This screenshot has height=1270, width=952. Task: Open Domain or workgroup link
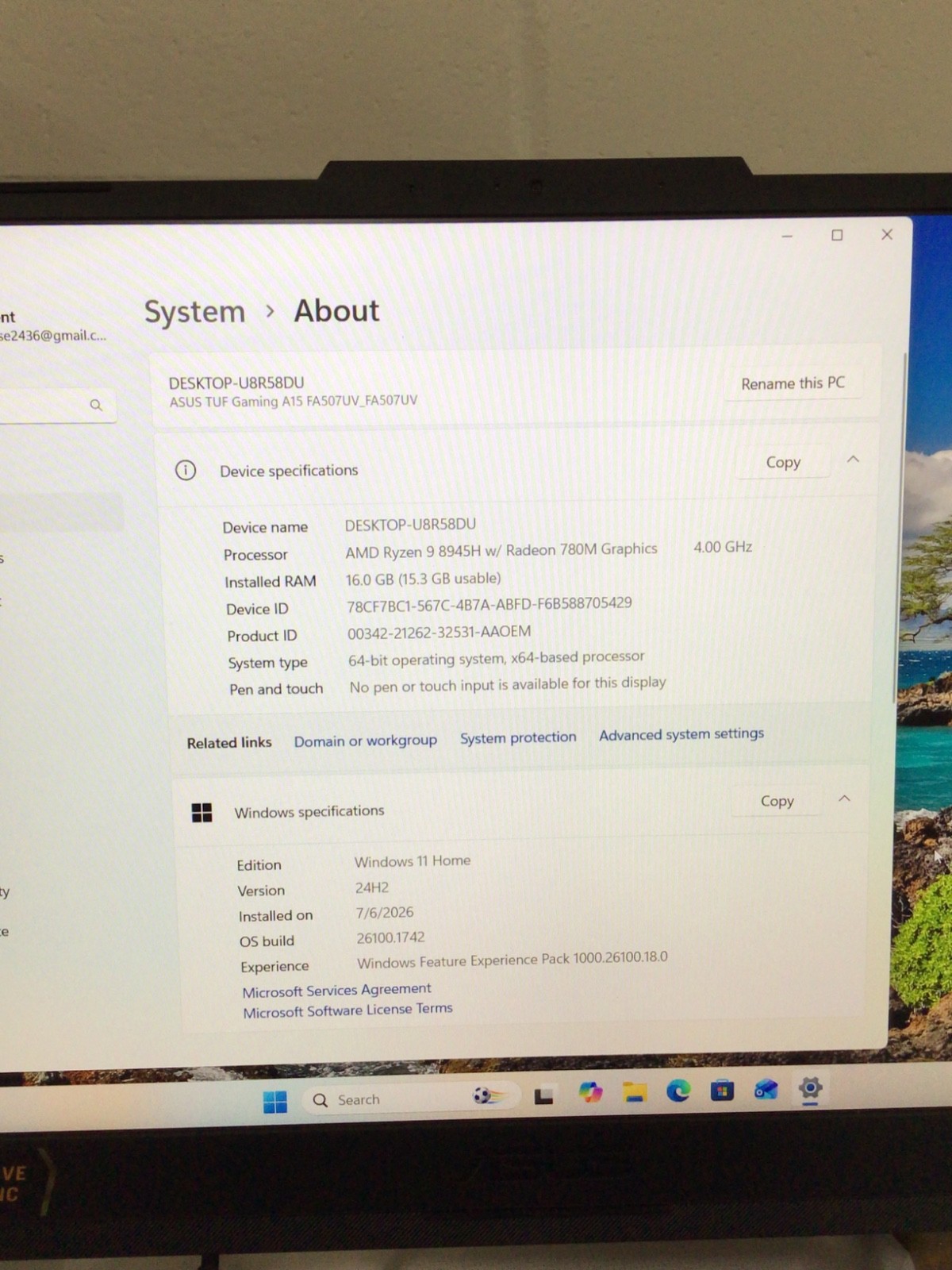coord(366,741)
